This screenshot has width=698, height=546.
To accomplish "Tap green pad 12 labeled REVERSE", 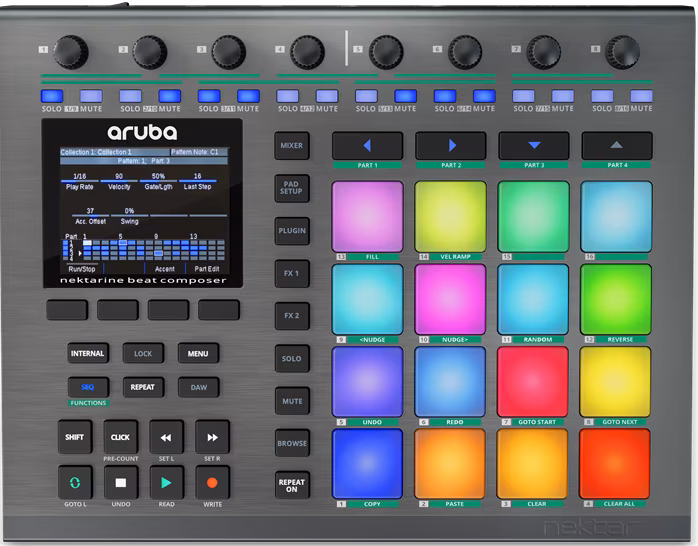I will [x=616, y=299].
